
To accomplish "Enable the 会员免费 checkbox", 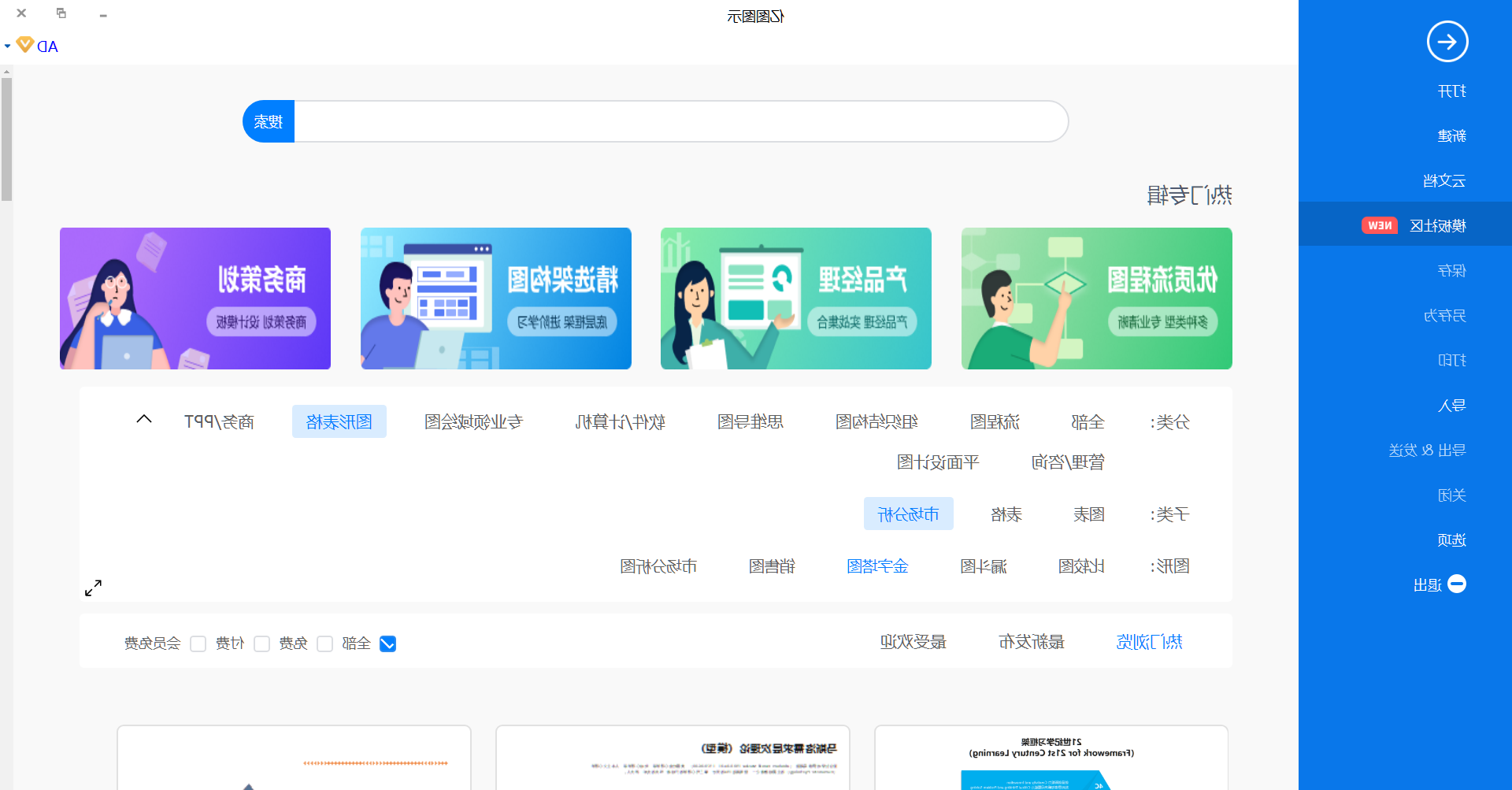I will (x=198, y=644).
